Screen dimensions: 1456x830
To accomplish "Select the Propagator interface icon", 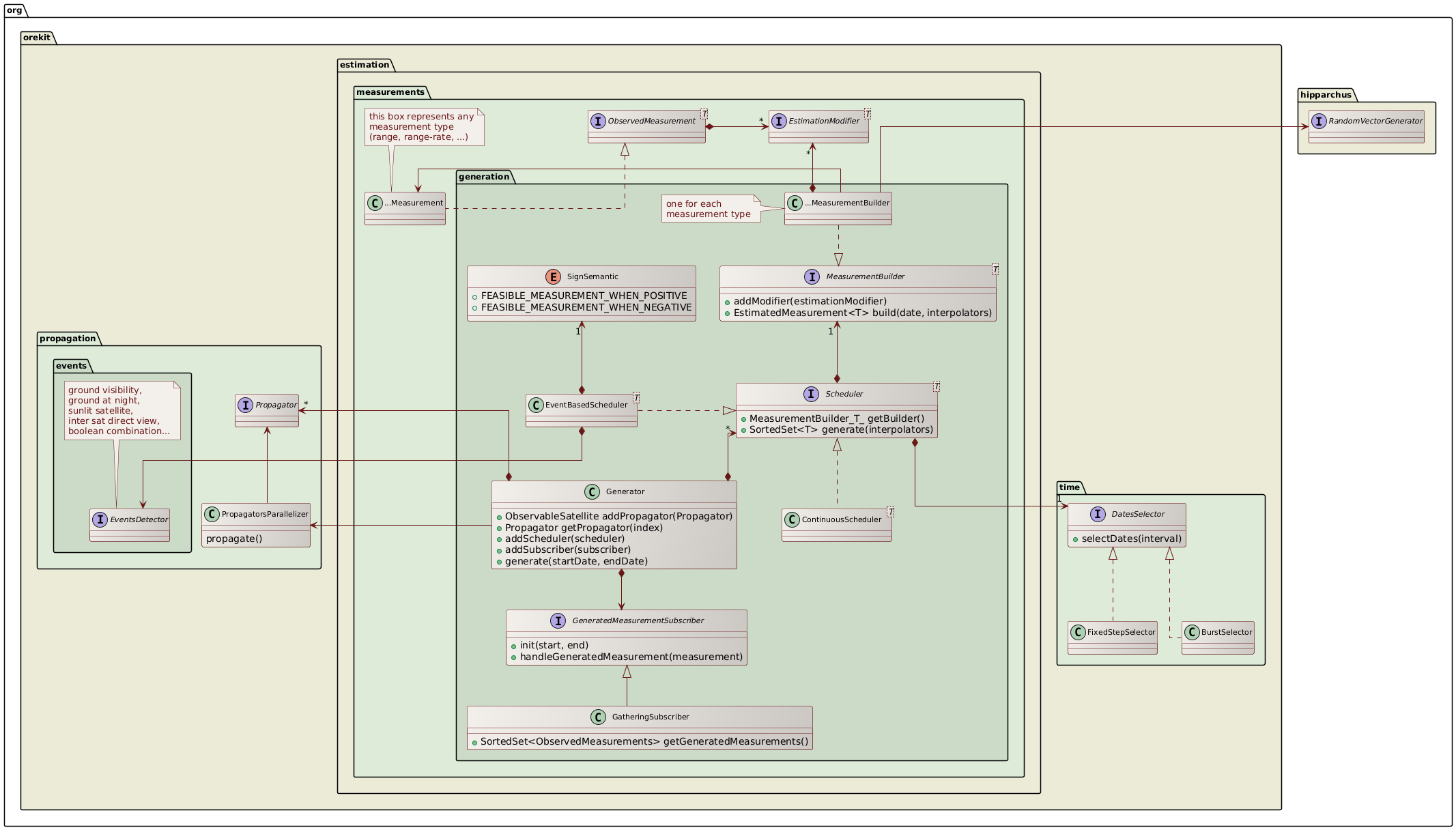I will pos(244,404).
